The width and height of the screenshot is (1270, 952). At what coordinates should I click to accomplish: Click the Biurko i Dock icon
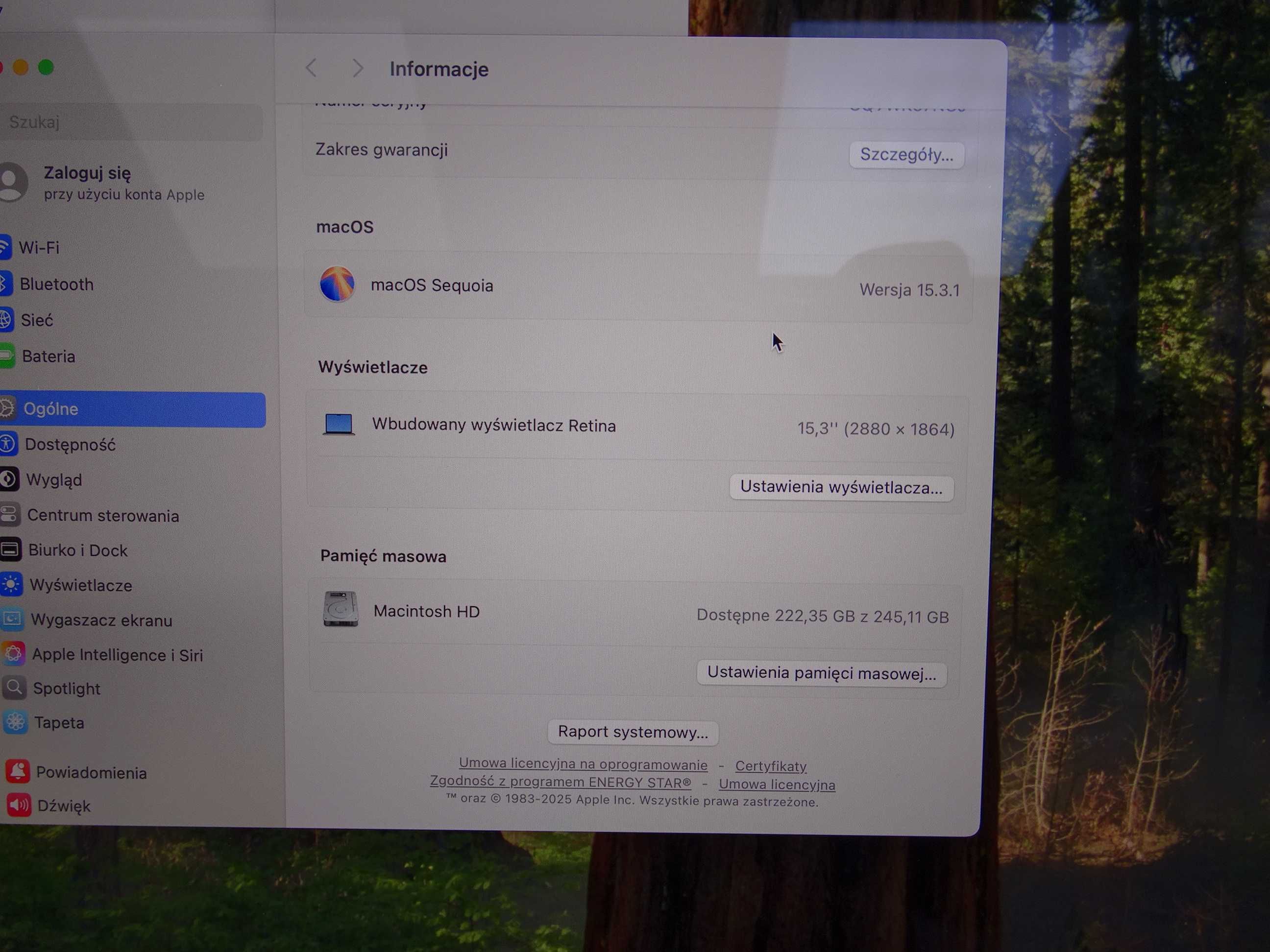pos(10,549)
